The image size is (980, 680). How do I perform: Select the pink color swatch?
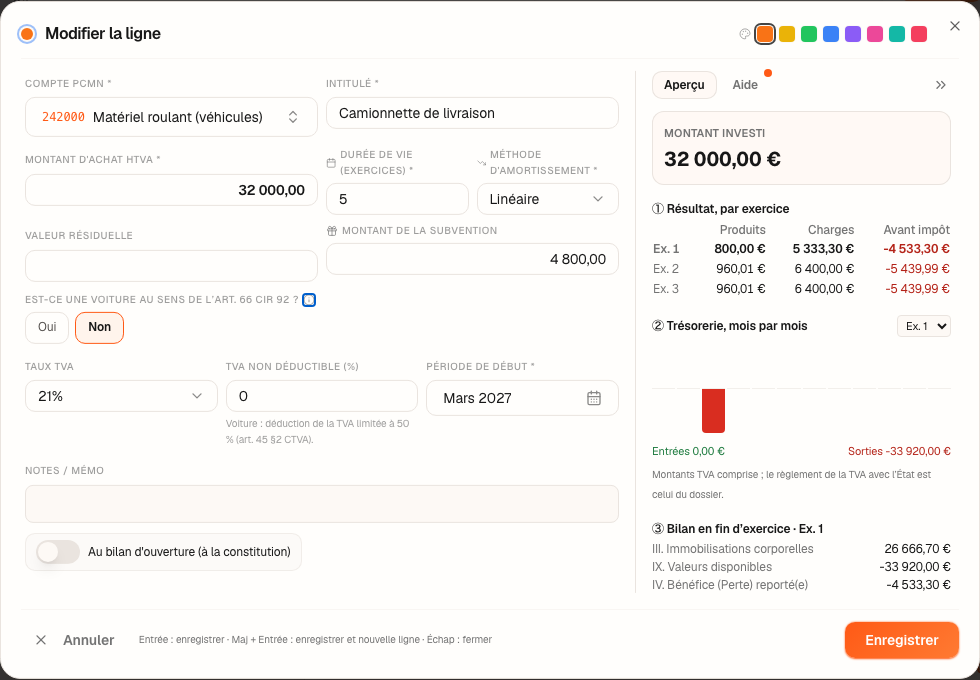click(875, 34)
